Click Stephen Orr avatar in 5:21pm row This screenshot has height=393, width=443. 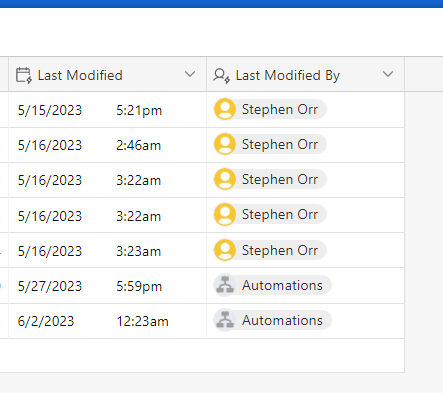click(225, 109)
